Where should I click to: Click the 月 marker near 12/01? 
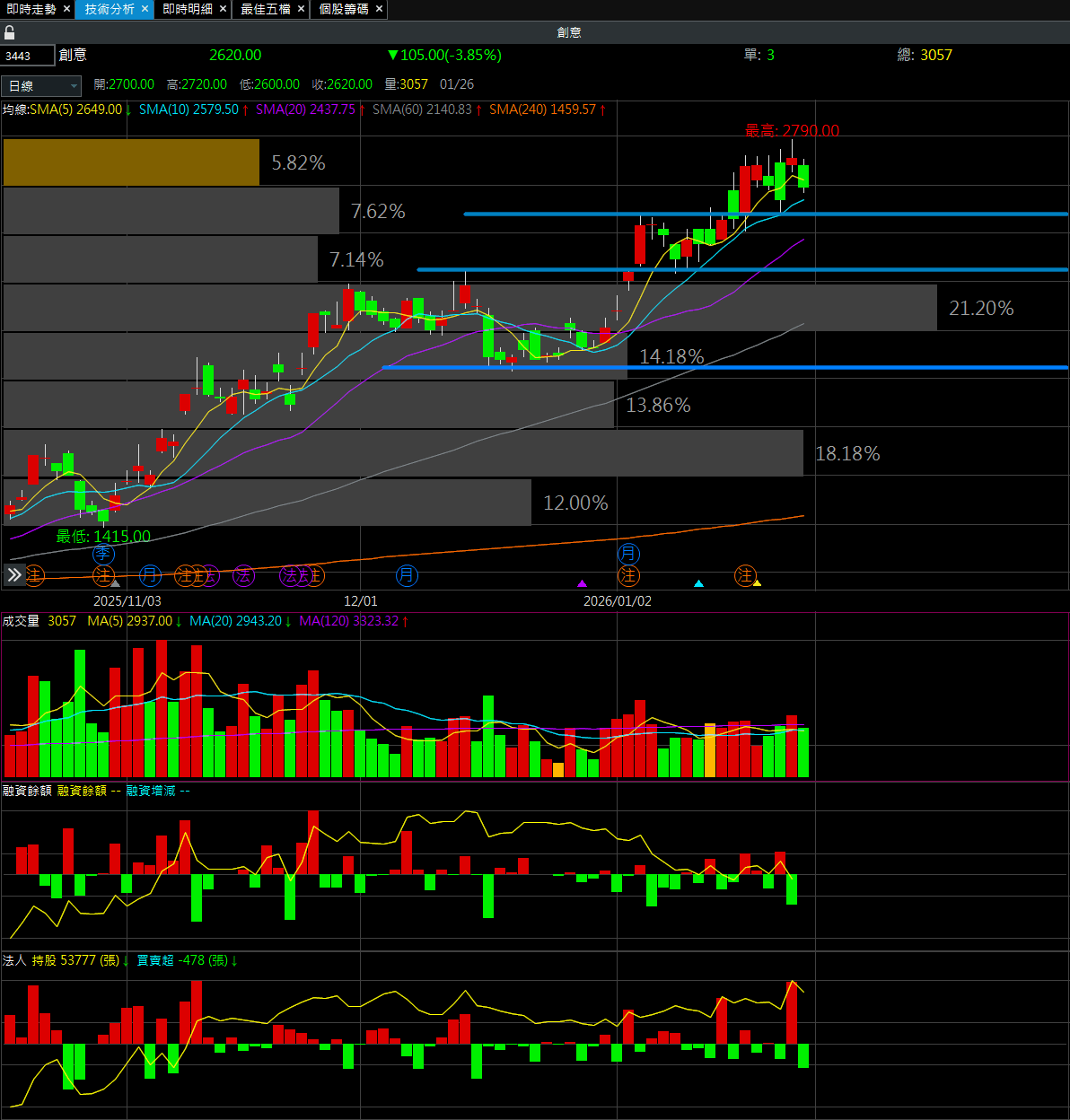[x=407, y=575]
